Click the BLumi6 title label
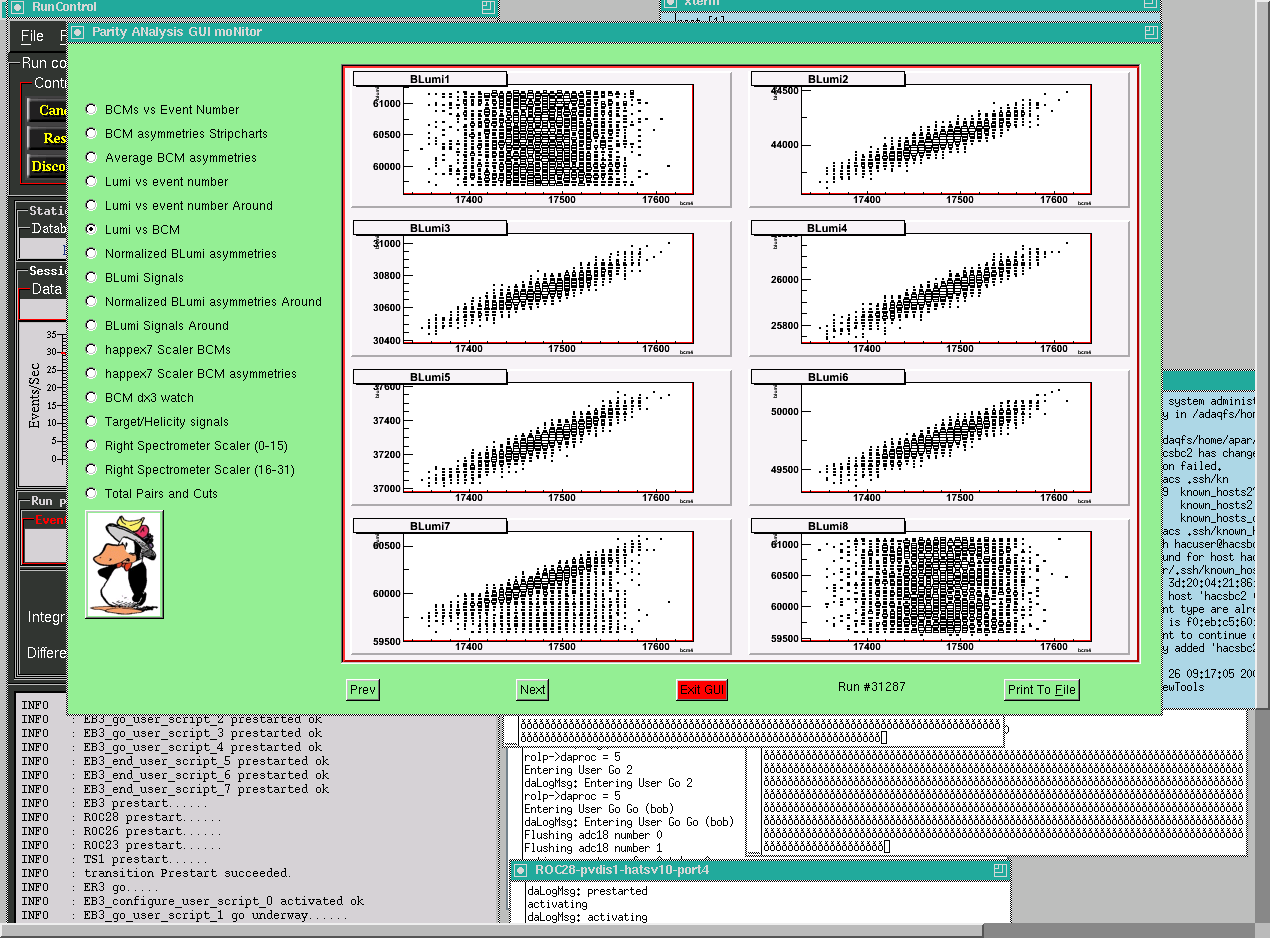Screen dimensions: 1270x938 (x=828, y=377)
